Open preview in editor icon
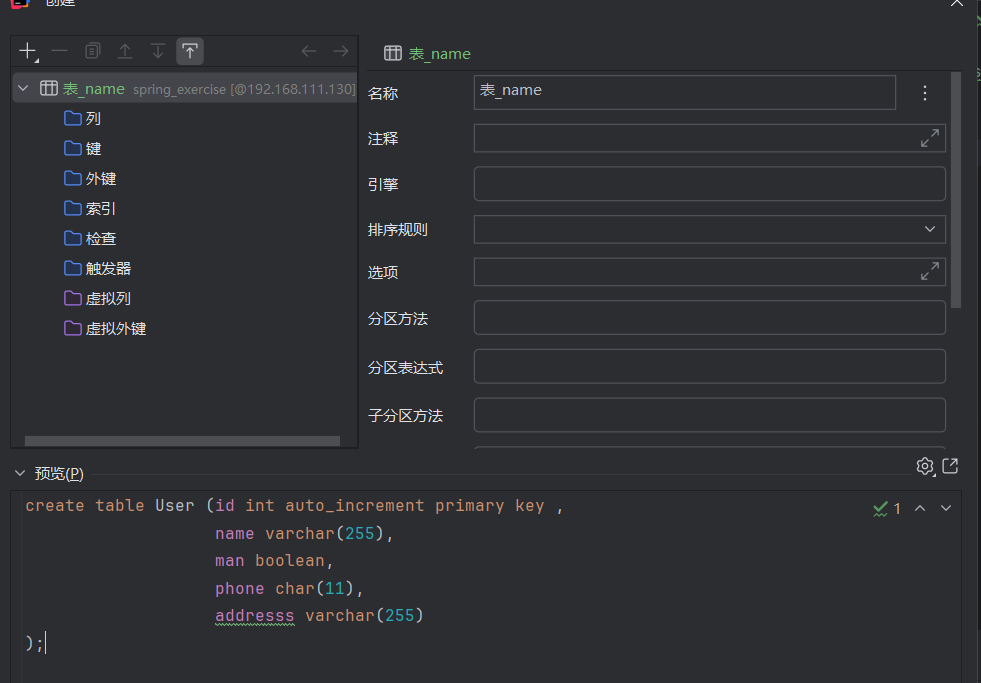 coord(950,466)
